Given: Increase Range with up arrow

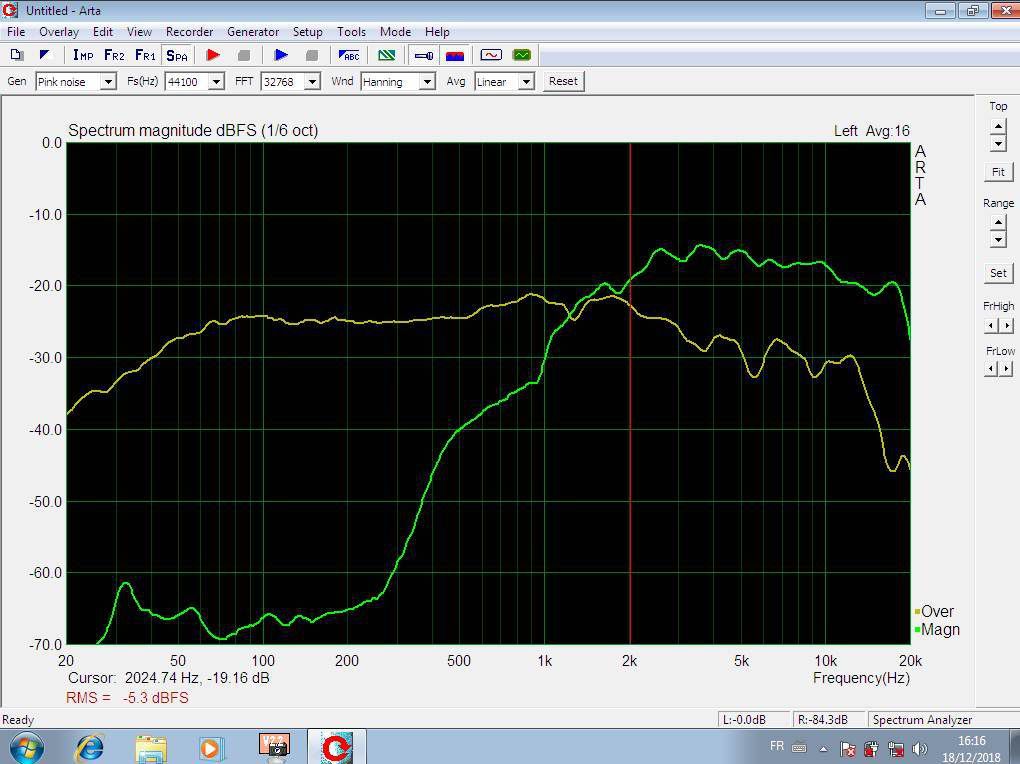Looking at the screenshot, I should tap(998, 223).
